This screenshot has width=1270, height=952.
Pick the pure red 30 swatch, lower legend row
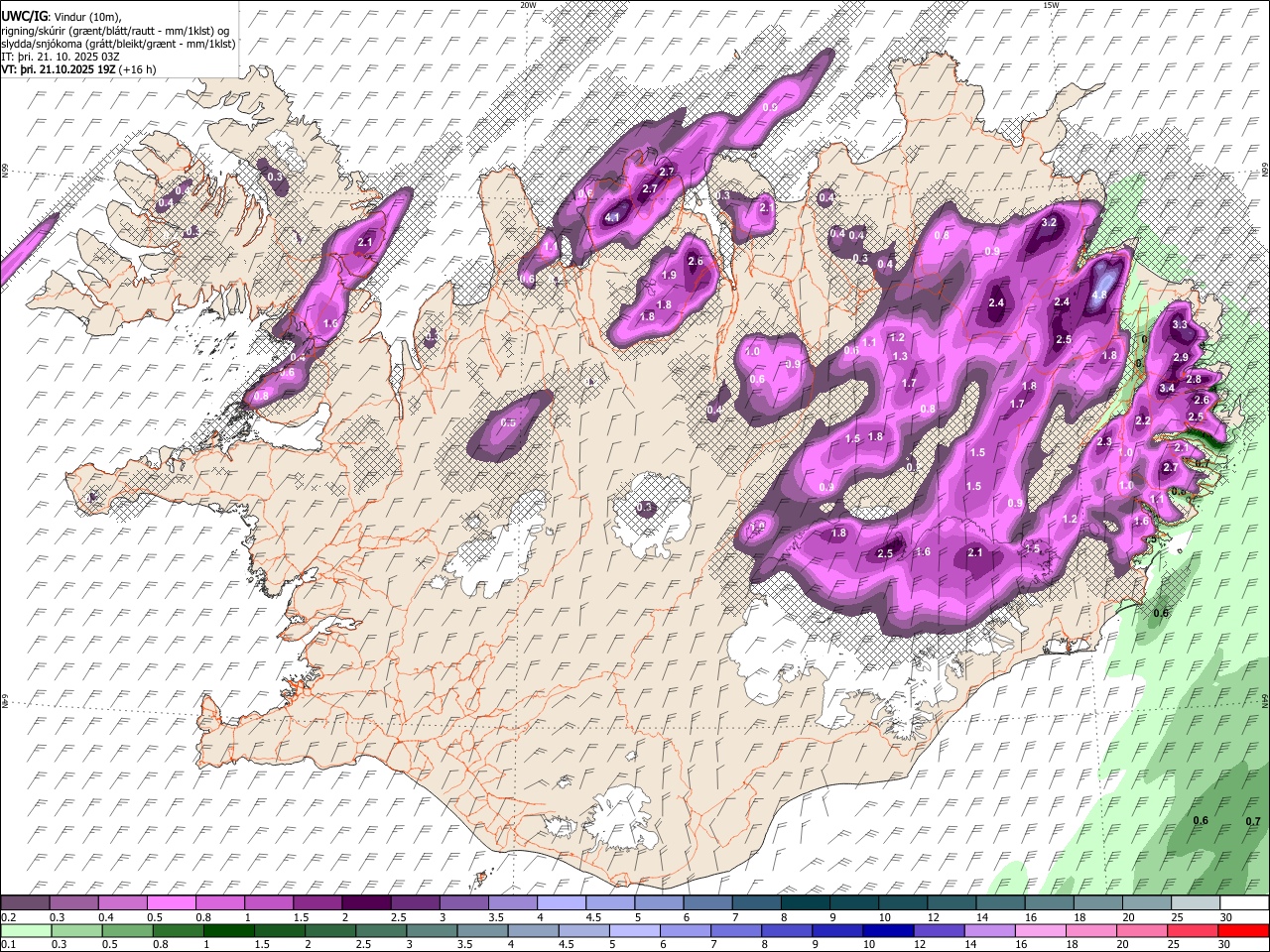click(1244, 930)
